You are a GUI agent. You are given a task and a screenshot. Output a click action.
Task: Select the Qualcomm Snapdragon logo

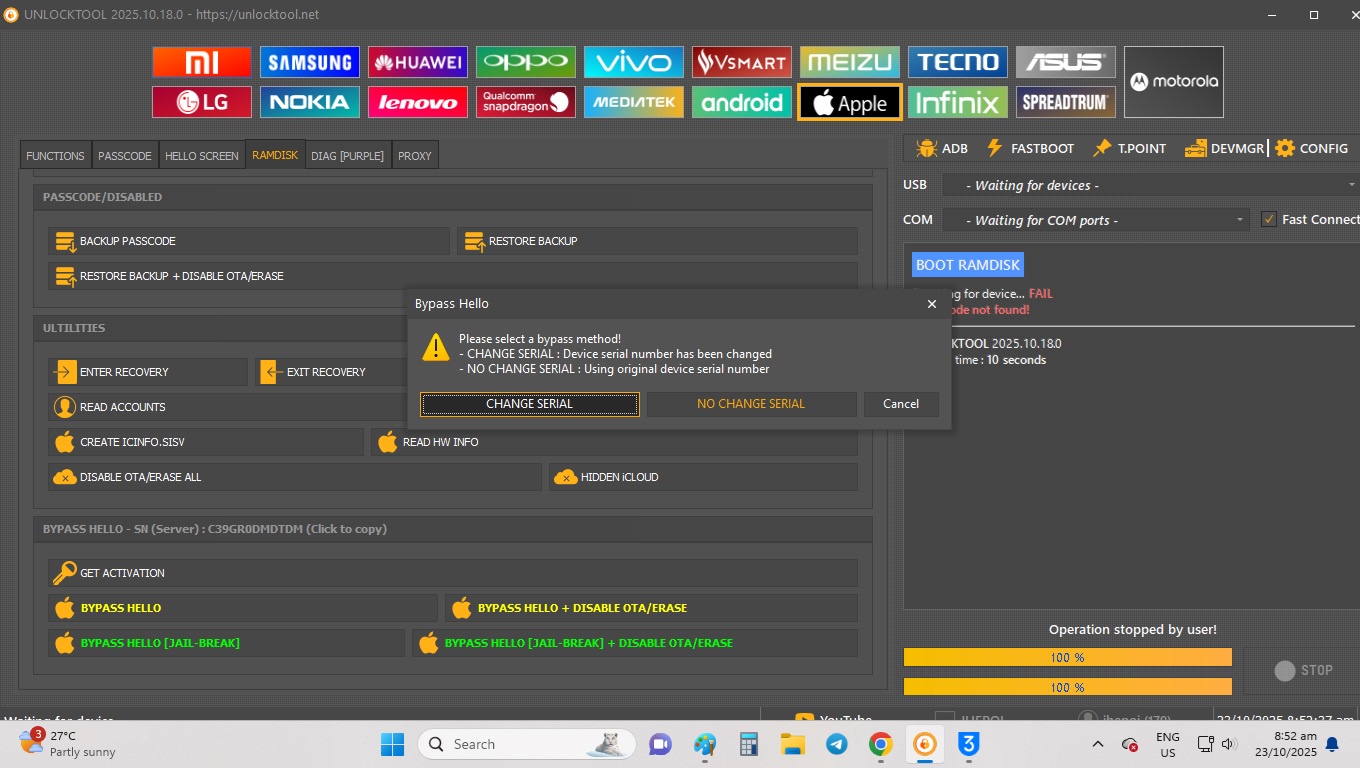coord(525,102)
